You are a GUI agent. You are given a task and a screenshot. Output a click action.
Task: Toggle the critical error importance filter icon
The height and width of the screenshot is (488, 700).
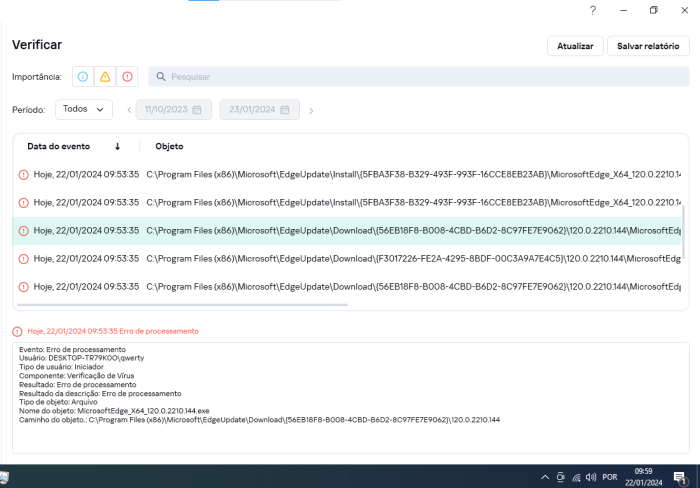[x=127, y=77]
